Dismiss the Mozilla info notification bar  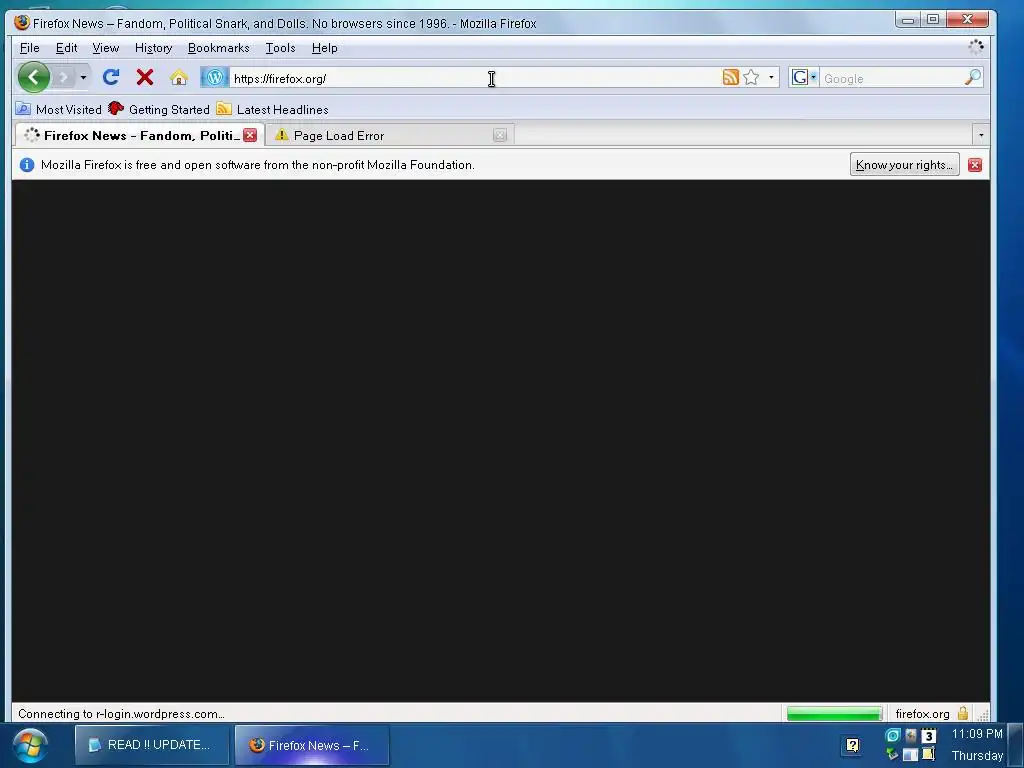click(x=975, y=165)
